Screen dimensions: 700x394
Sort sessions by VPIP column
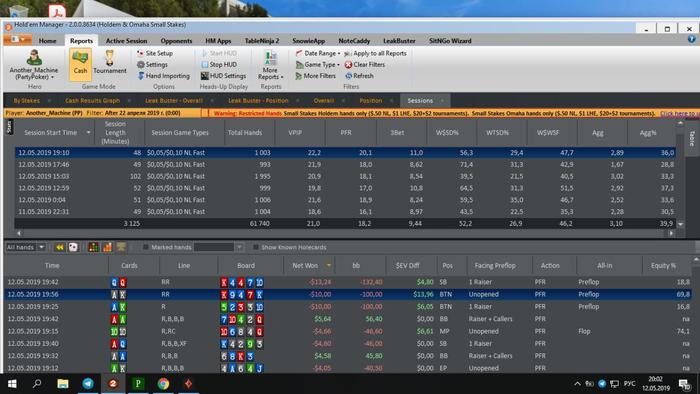point(295,133)
